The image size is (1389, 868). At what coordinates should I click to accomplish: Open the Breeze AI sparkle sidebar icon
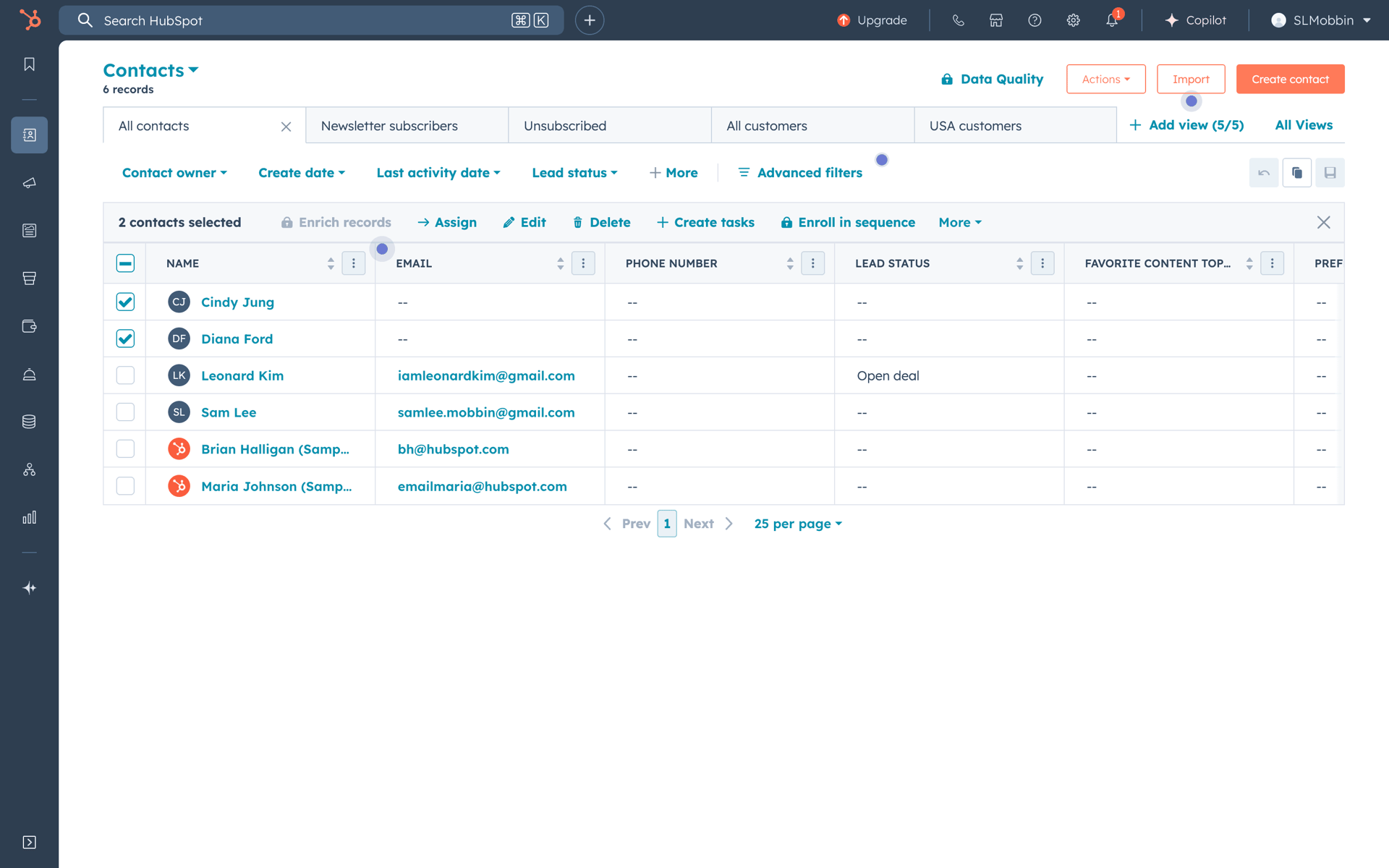point(29,588)
